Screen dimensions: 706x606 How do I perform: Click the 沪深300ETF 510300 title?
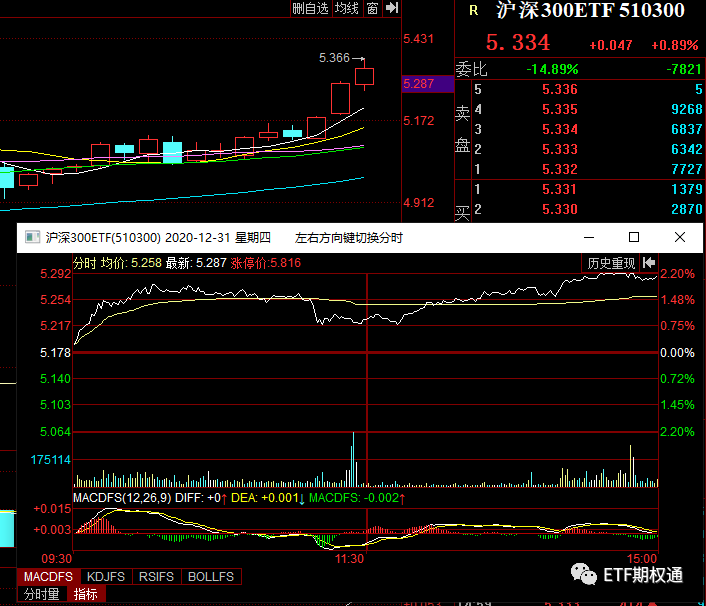point(590,10)
